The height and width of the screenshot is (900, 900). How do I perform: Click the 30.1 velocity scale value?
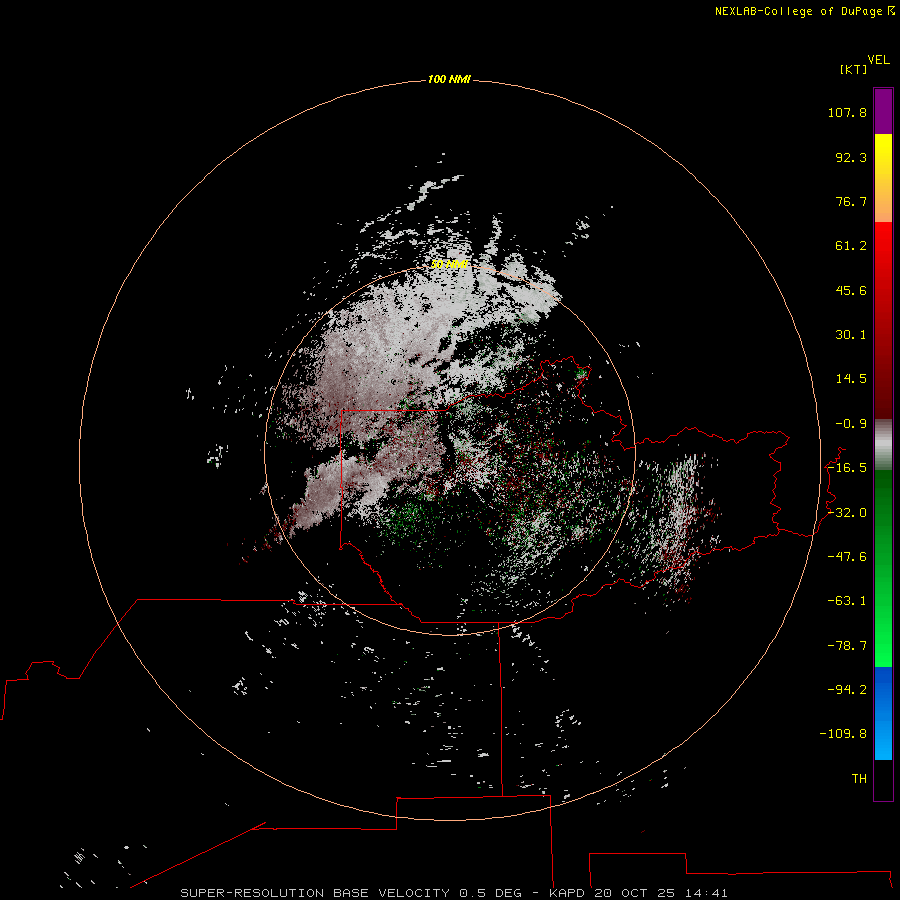coord(851,335)
